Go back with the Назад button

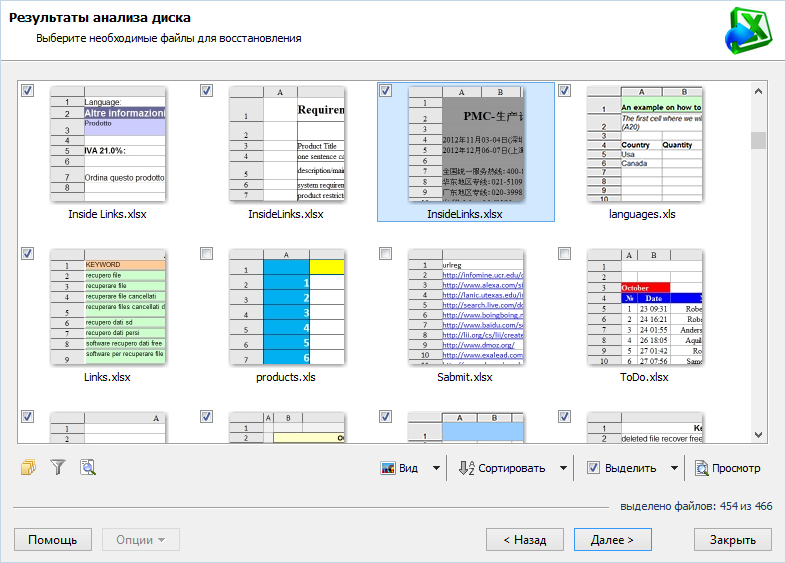pyautogui.click(x=525, y=540)
